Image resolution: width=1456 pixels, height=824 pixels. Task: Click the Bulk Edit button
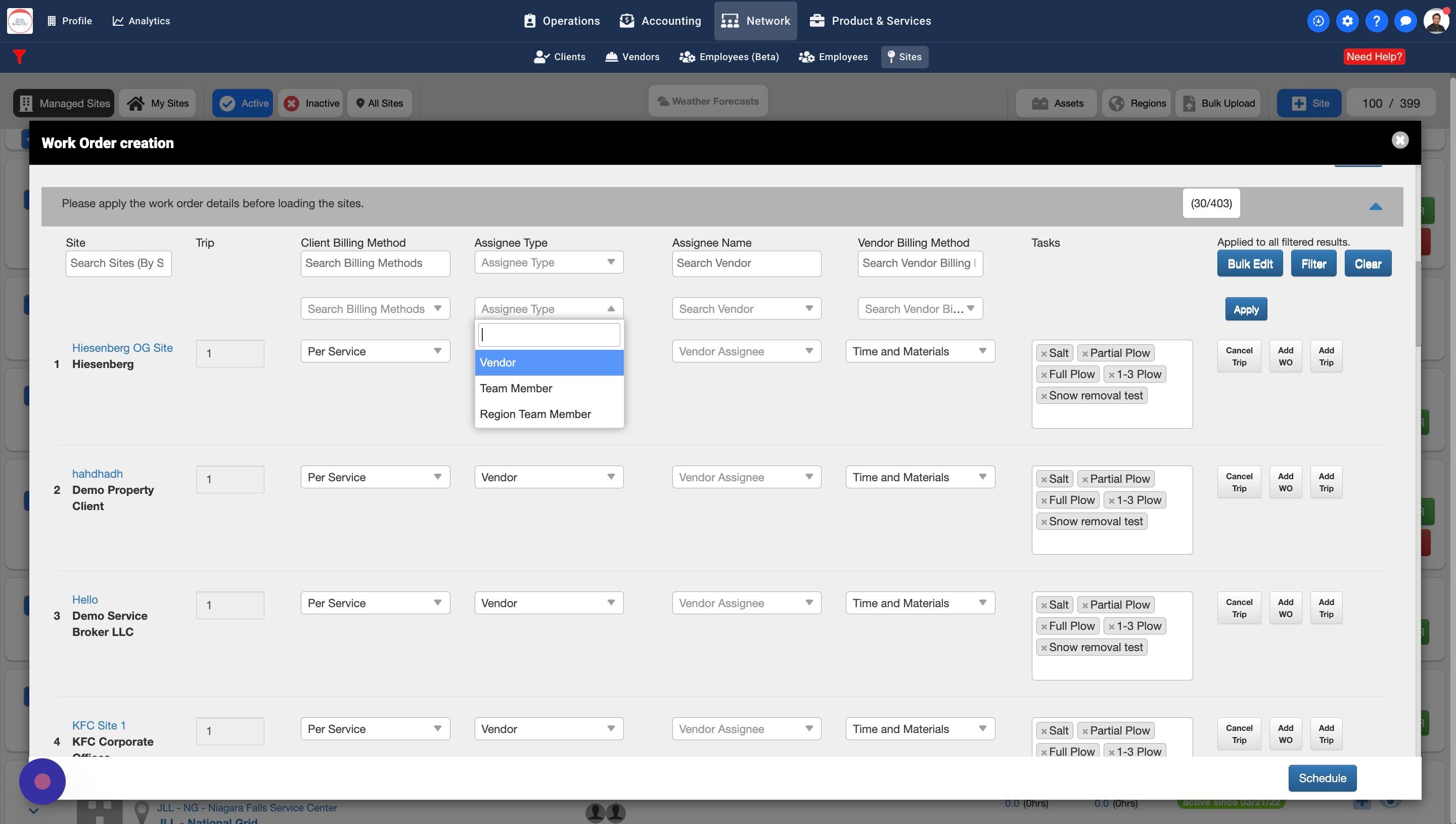coord(1249,264)
